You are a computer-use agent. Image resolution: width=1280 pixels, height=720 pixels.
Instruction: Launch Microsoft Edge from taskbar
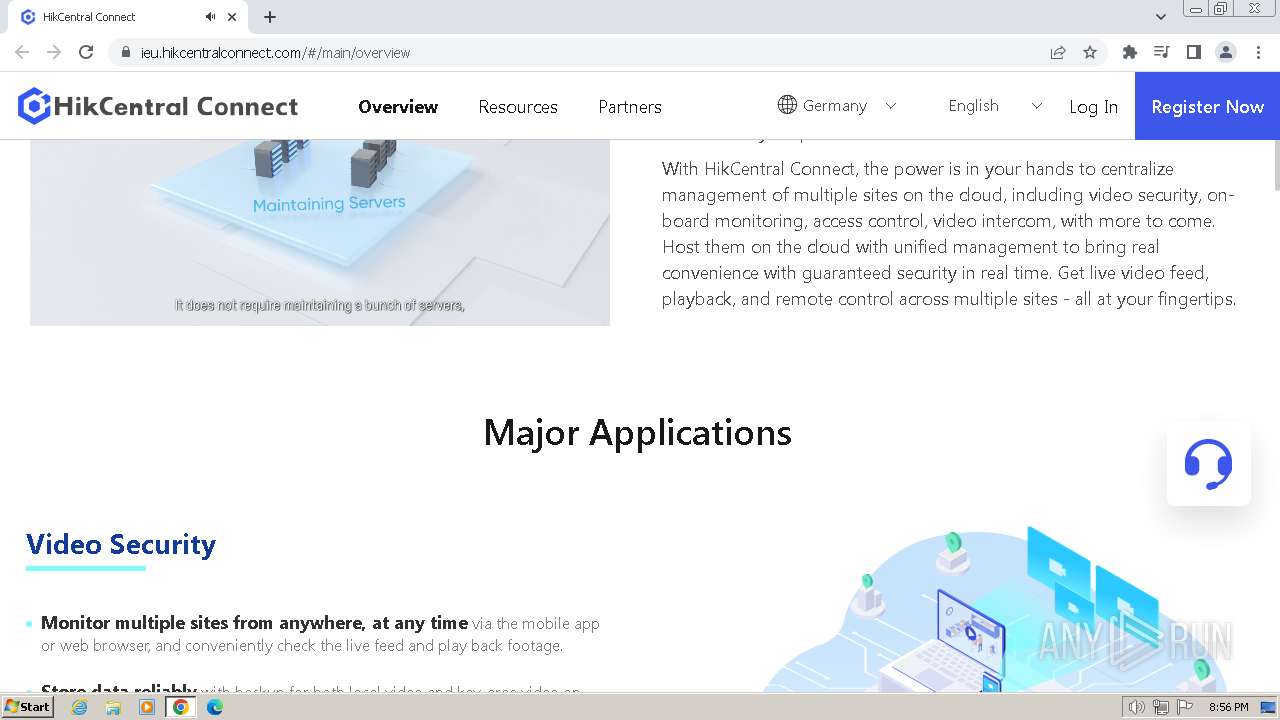215,707
